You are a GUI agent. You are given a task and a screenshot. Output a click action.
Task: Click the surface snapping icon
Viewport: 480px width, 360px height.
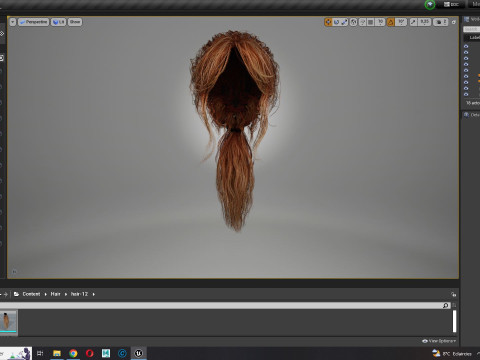[x=362, y=22]
